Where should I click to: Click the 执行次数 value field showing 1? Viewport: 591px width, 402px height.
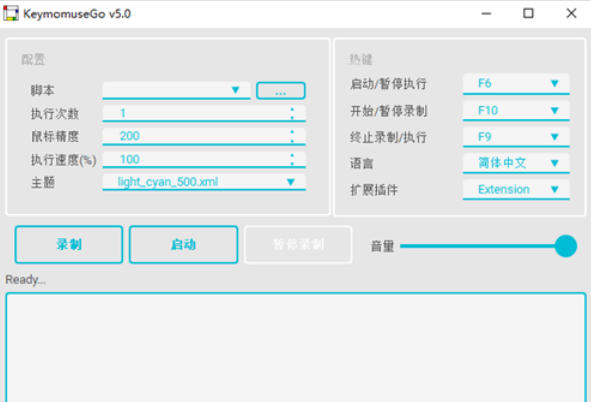click(204, 113)
